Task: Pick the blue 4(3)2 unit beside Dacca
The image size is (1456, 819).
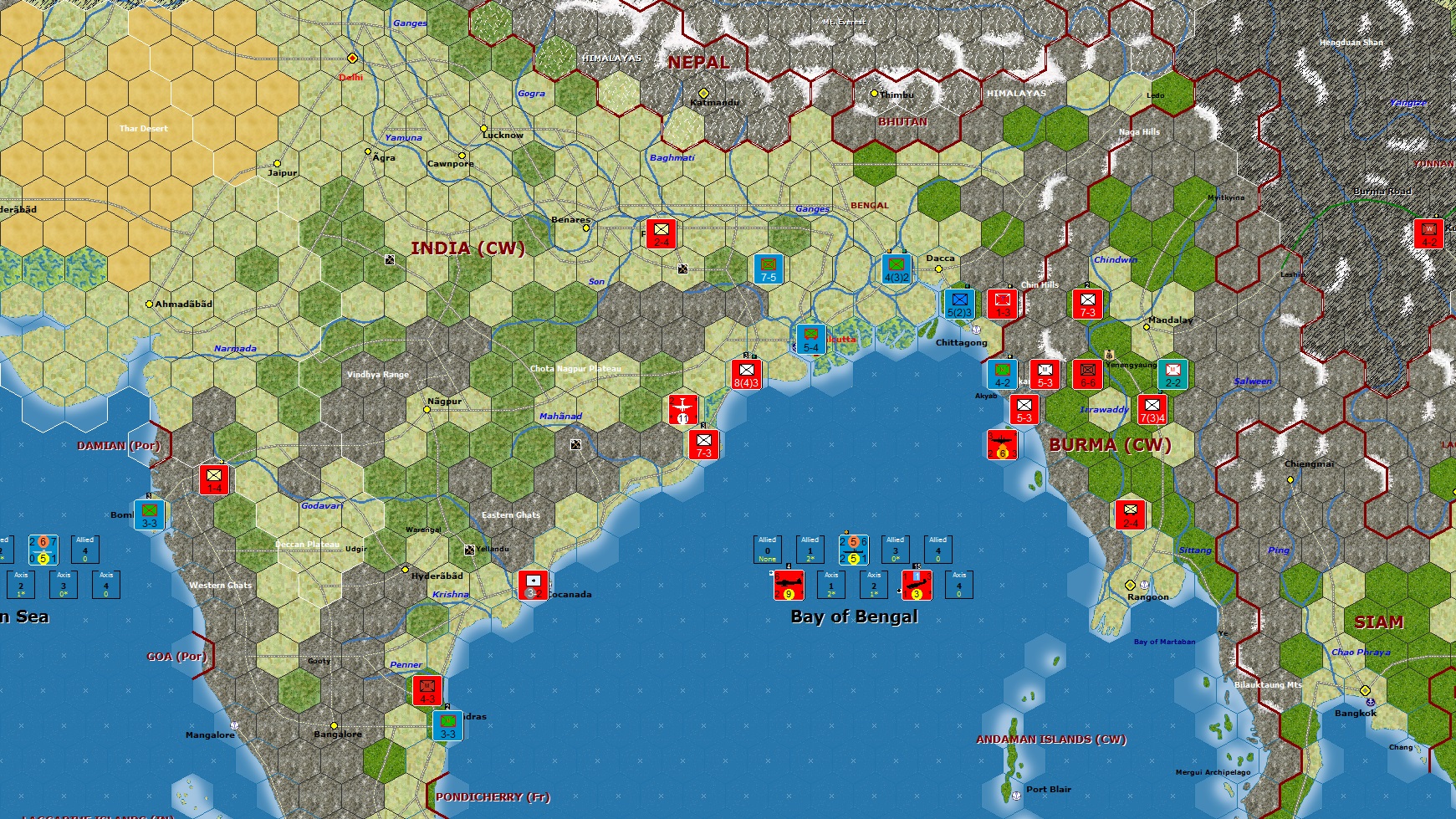Action: click(897, 269)
